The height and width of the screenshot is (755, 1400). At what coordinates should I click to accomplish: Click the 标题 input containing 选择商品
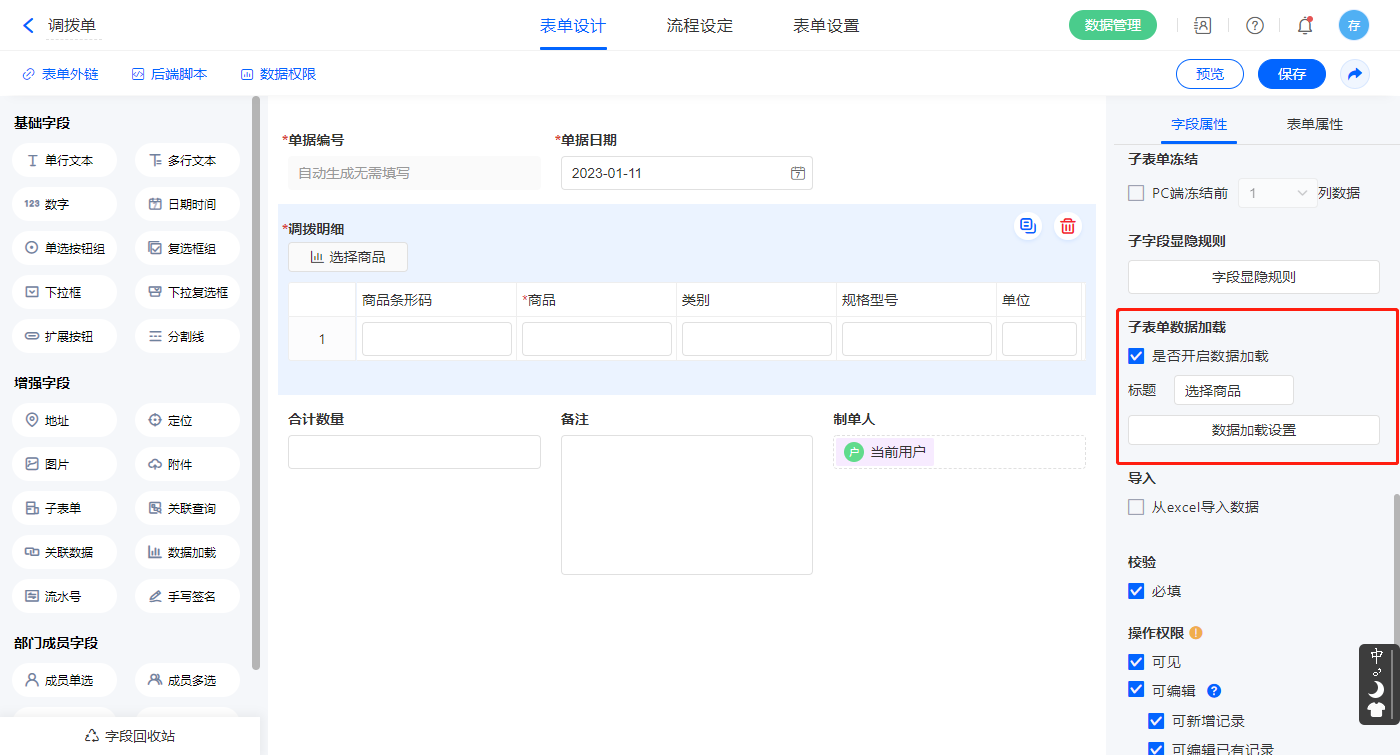pyautogui.click(x=1233, y=391)
